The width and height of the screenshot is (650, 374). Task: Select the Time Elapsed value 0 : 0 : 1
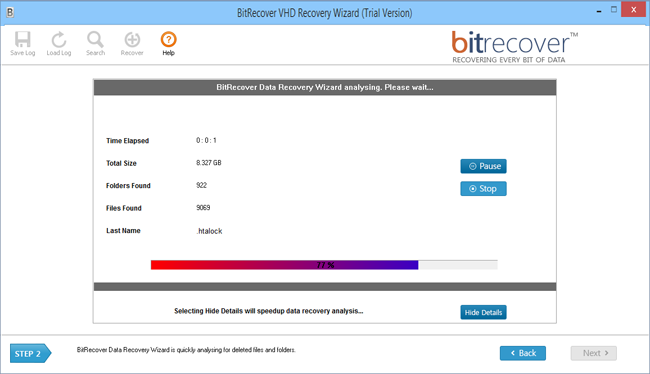tap(206, 141)
